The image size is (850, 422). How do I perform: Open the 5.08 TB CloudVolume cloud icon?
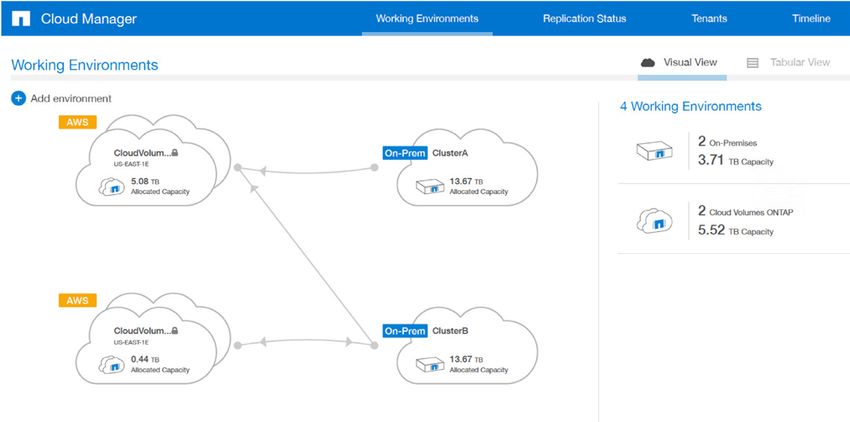tap(112, 186)
